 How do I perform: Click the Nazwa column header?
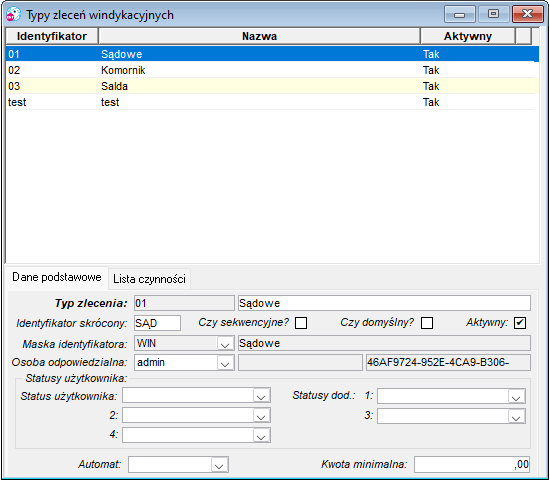coord(260,36)
